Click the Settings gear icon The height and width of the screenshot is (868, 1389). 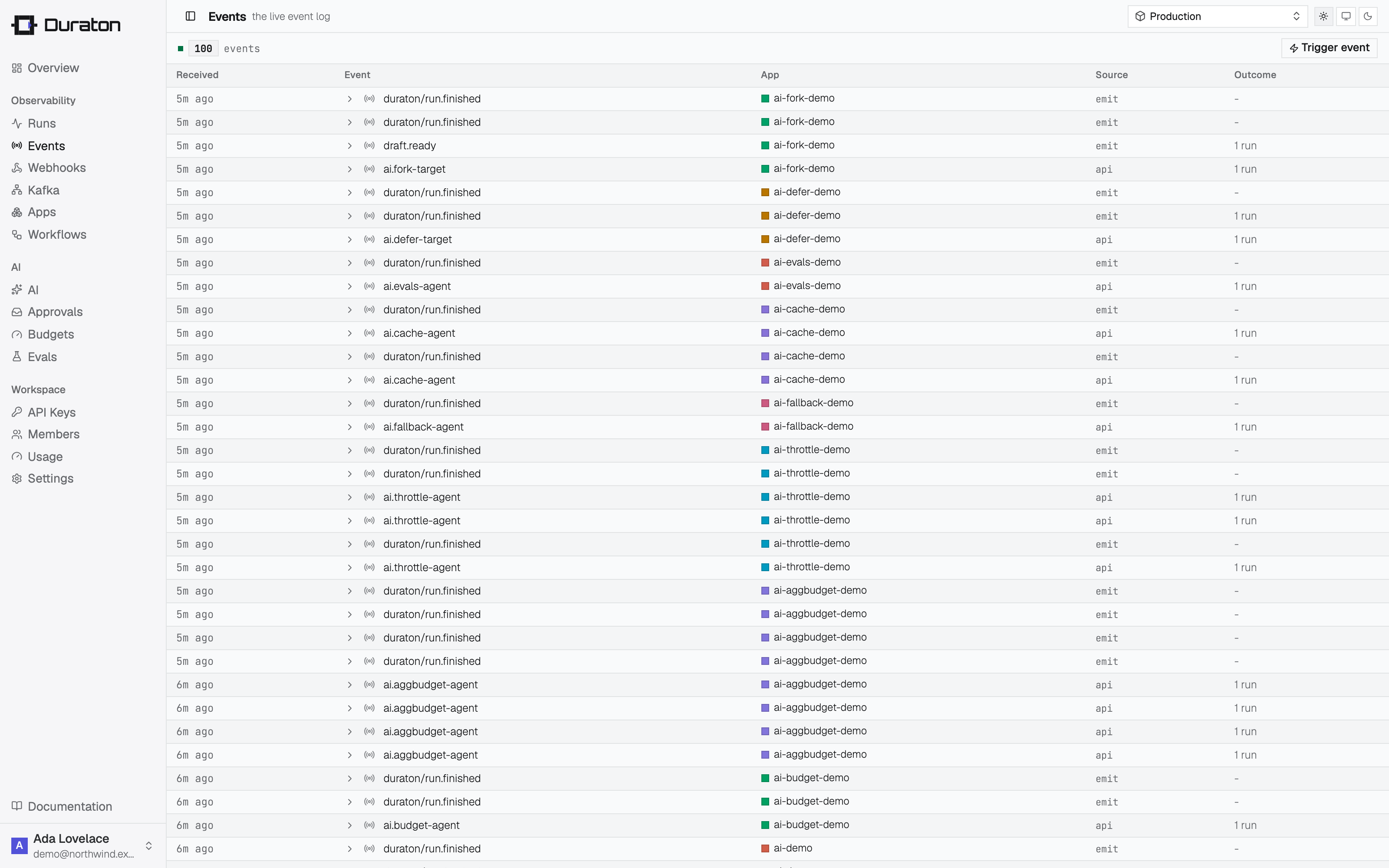click(x=16, y=478)
